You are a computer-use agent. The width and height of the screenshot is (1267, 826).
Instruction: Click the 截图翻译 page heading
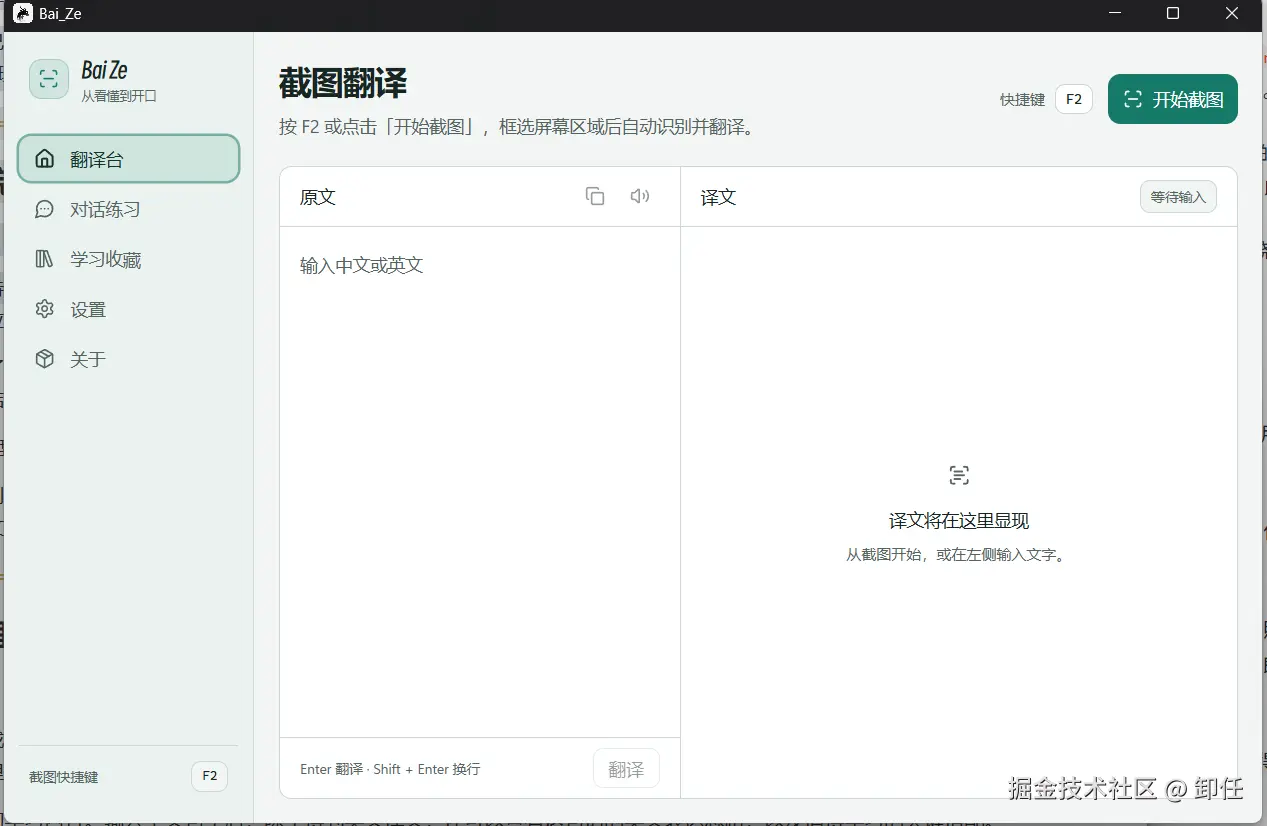coord(343,84)
